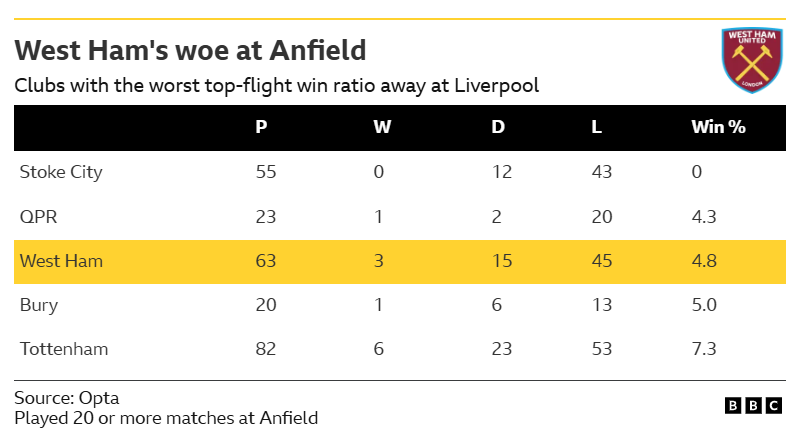Click the "Played 20 or more matches" footnote
795x445 pixels.
[166, 418]
